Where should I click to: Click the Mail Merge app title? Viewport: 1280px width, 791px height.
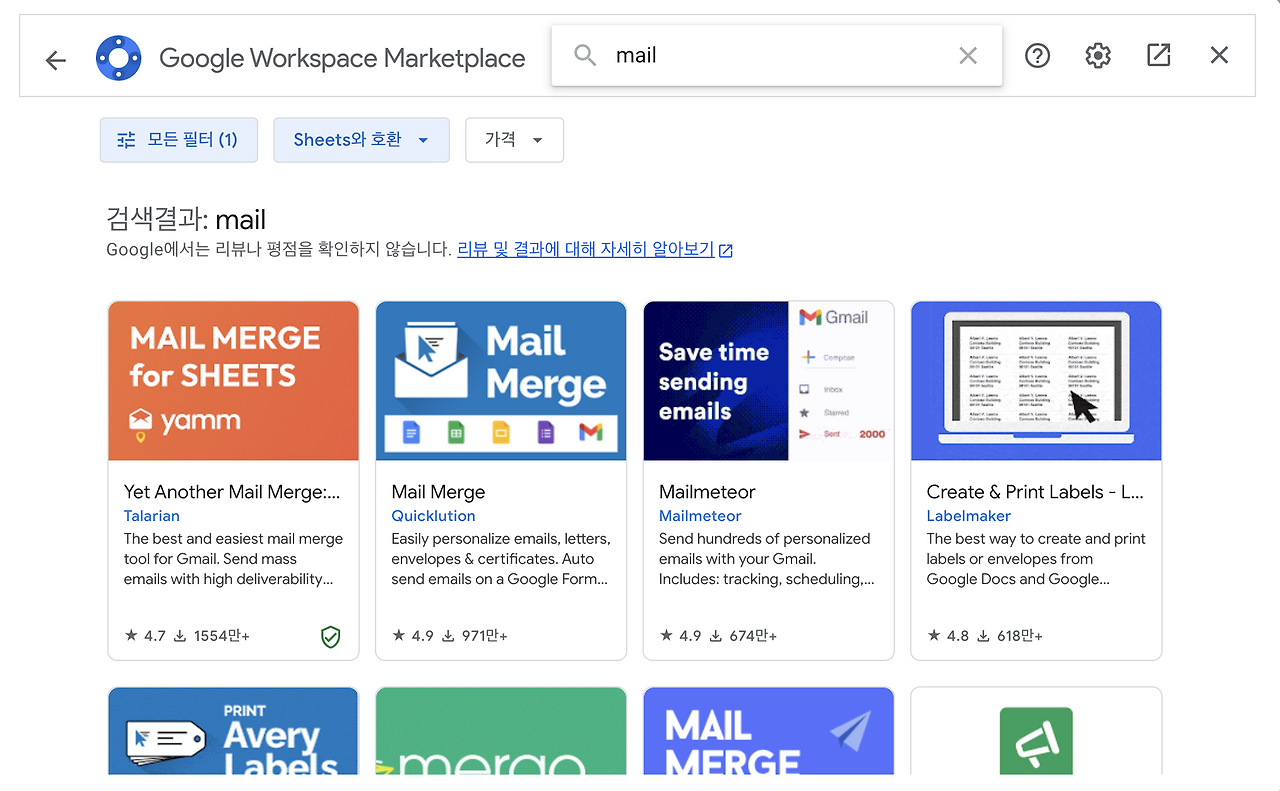[438, 492]
